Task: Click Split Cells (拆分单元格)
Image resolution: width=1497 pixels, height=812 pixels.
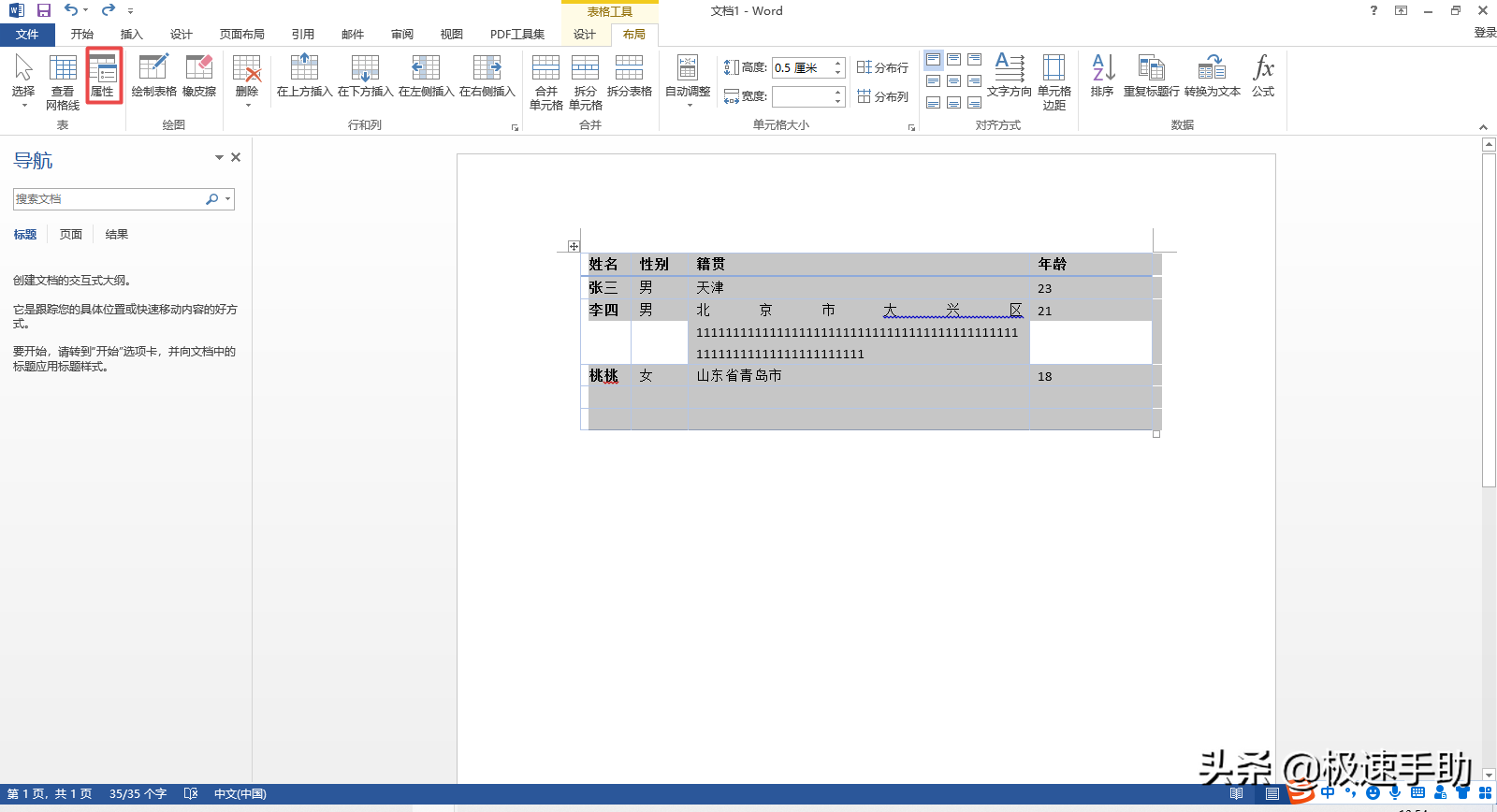Action: pos(586,82)
